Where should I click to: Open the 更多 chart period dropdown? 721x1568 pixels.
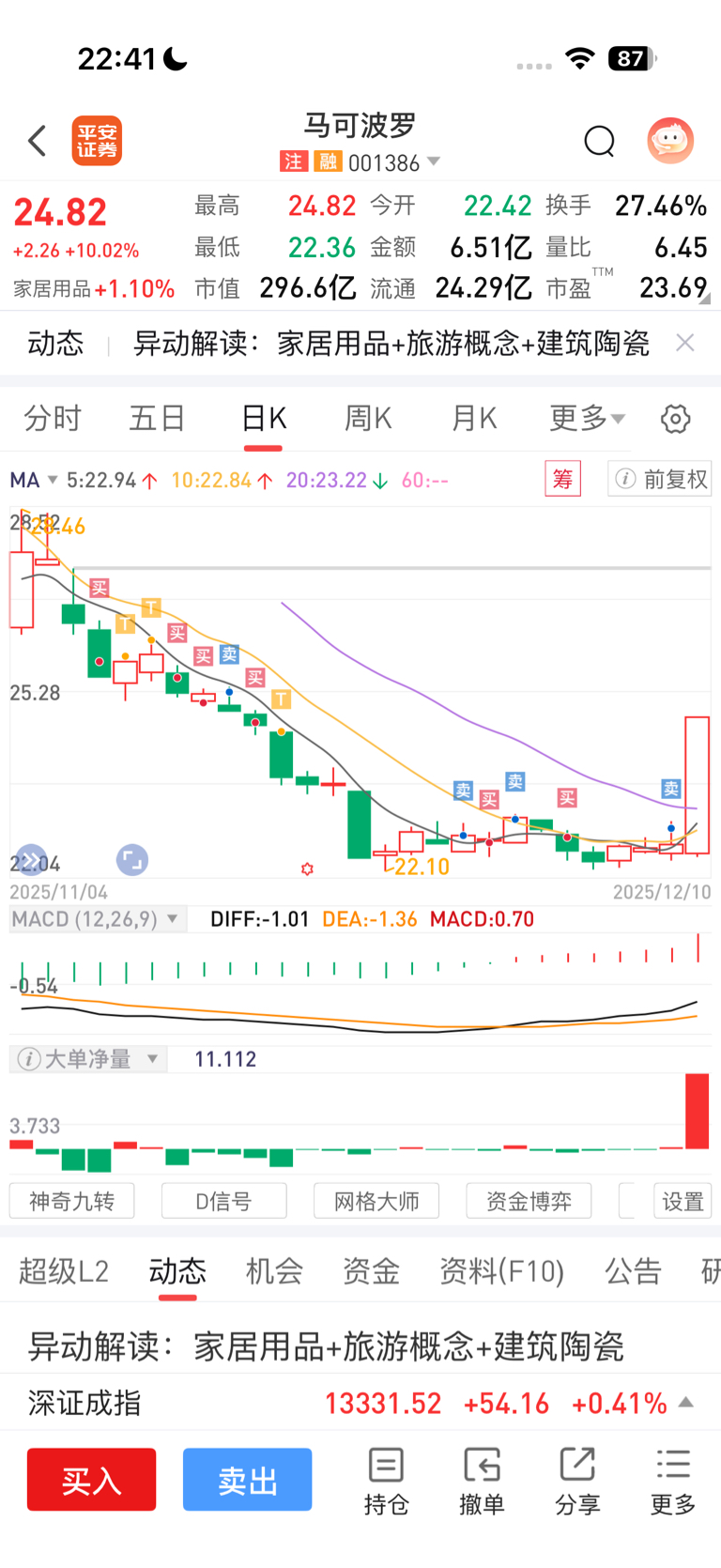click(x=587, y=418)
